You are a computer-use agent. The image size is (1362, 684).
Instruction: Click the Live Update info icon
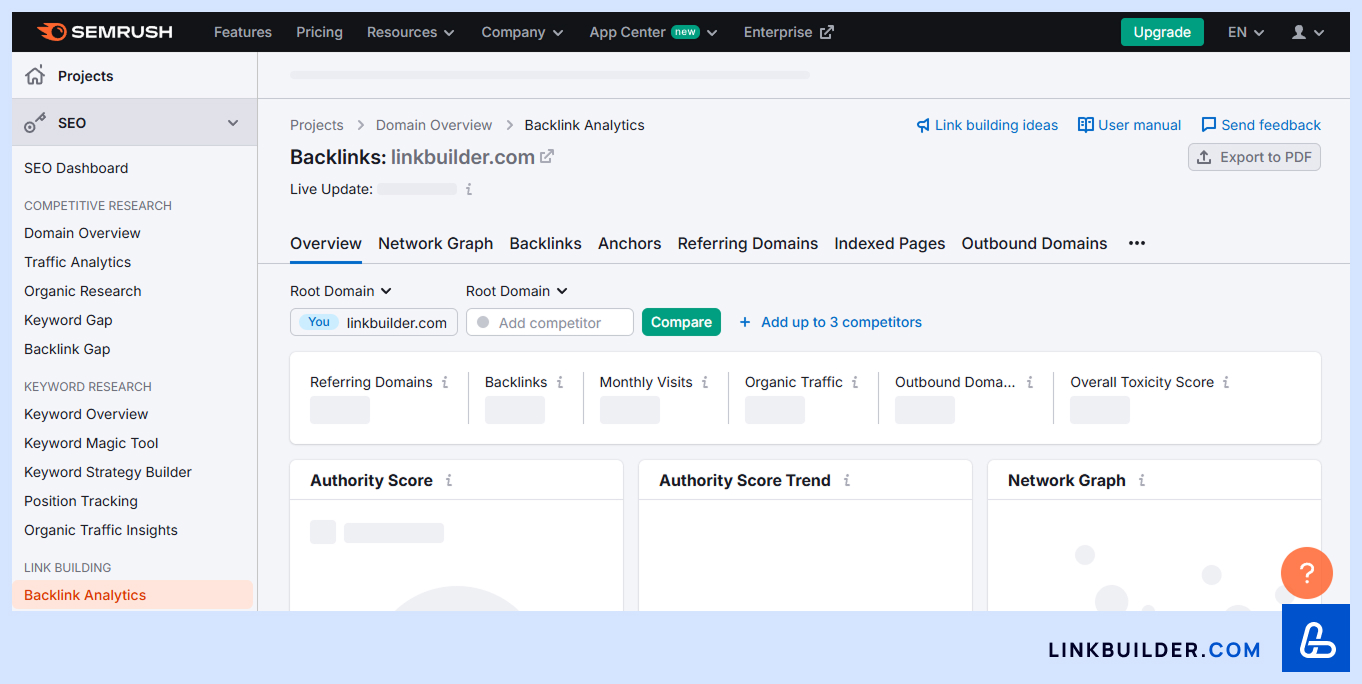[x=469, y=189]
